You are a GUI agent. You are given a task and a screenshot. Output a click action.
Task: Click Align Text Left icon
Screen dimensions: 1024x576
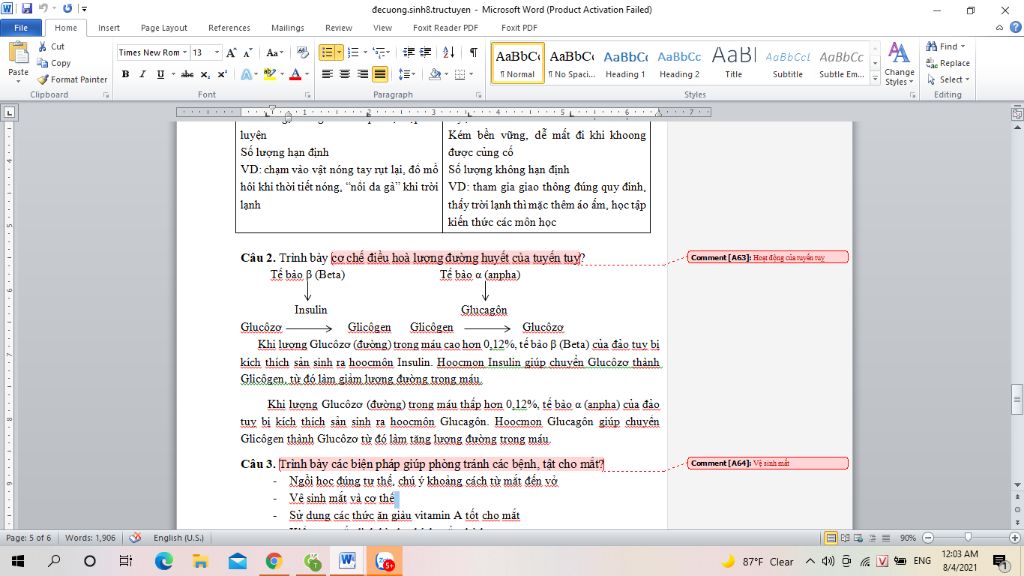coord(327,74)
